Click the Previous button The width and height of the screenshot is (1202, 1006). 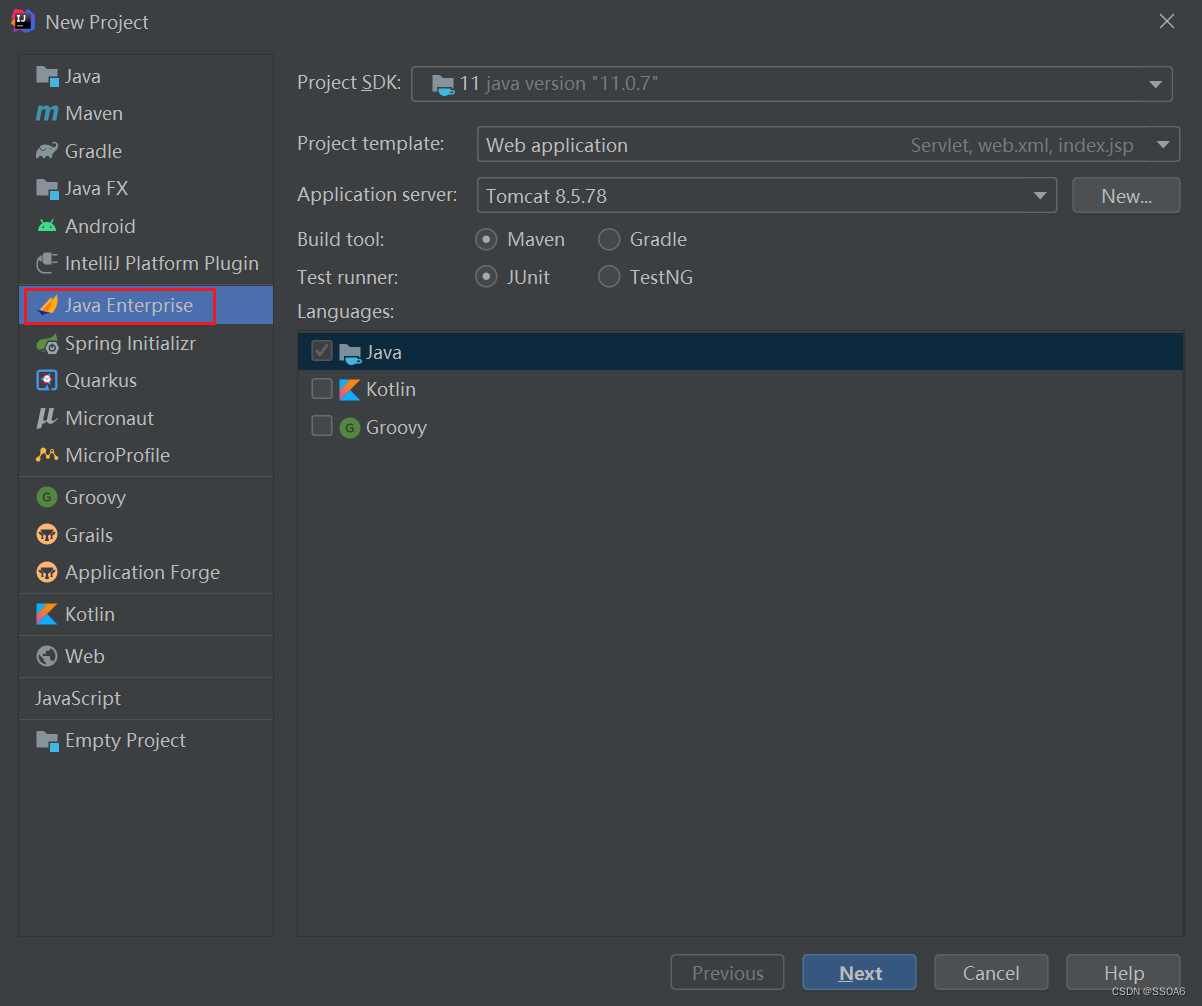727,972
